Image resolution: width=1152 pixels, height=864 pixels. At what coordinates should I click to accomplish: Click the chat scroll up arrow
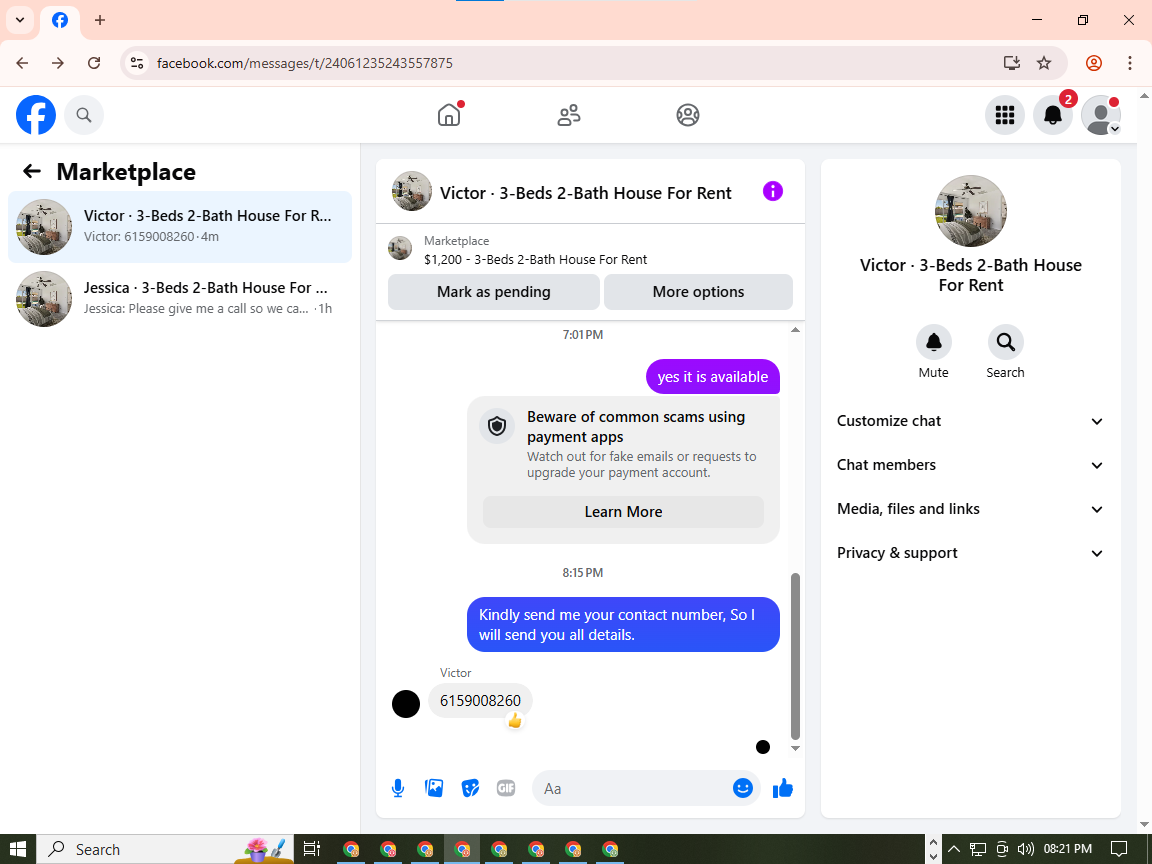[x=795, y=330]
